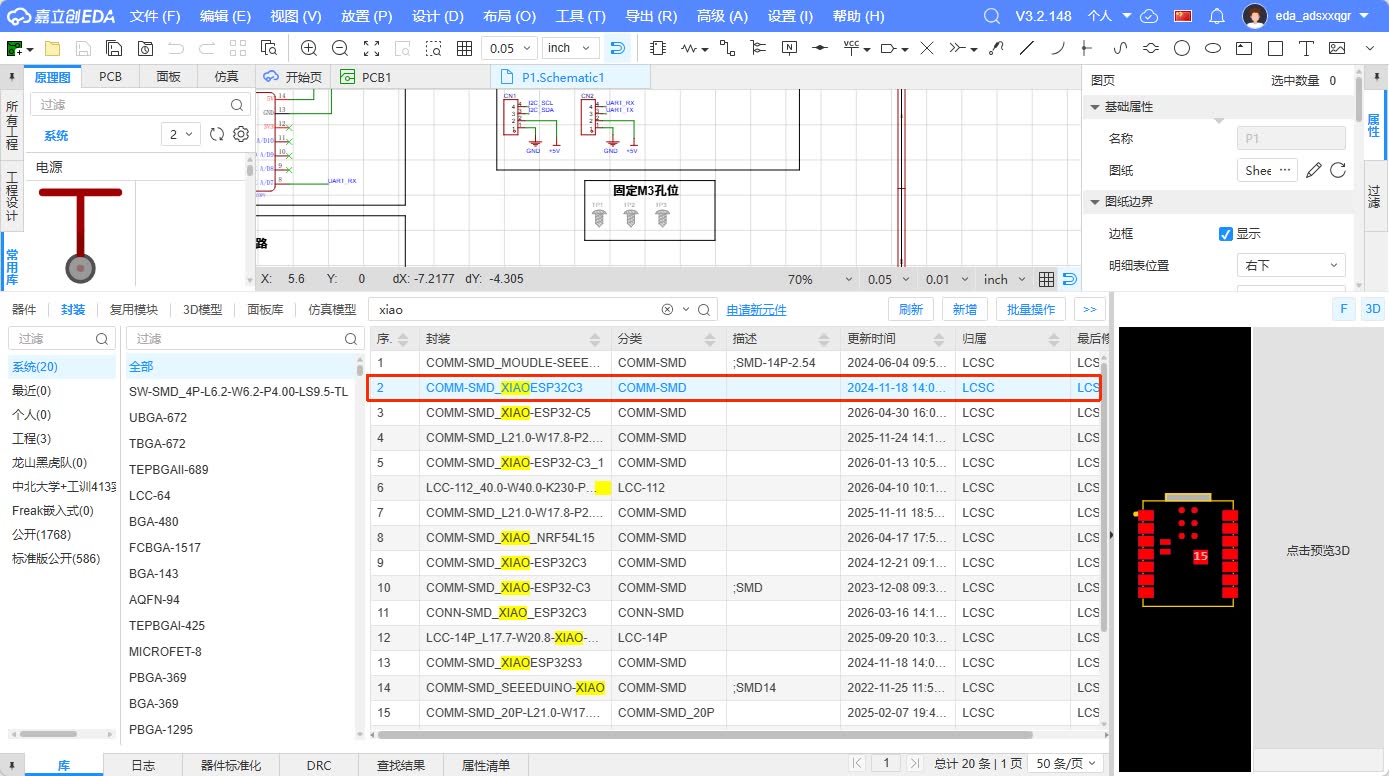Click the xiao footprint search field
The height and width of the screenshot is (776, 1389).
coord(515,309)
